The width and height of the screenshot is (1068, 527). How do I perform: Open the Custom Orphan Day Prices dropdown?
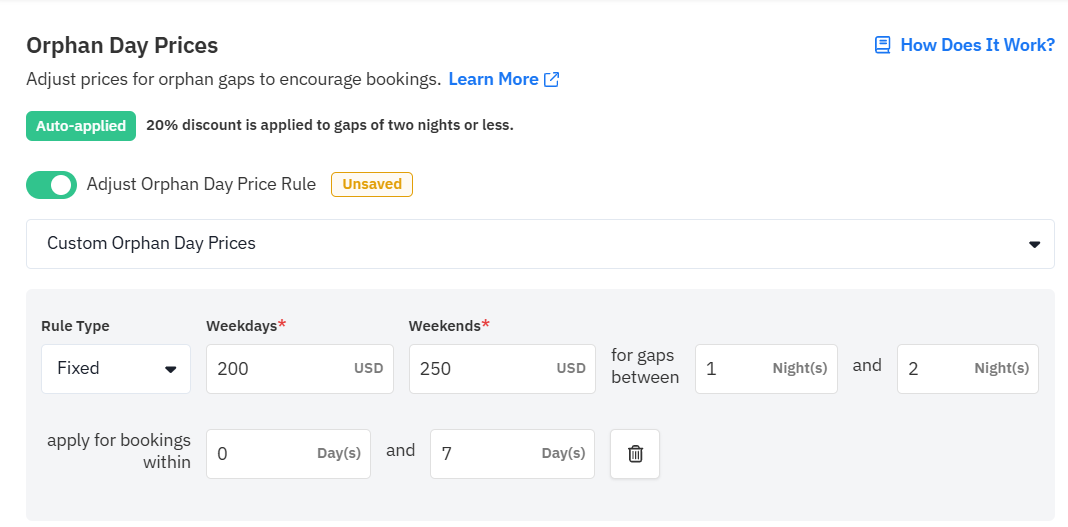[540, 244]
